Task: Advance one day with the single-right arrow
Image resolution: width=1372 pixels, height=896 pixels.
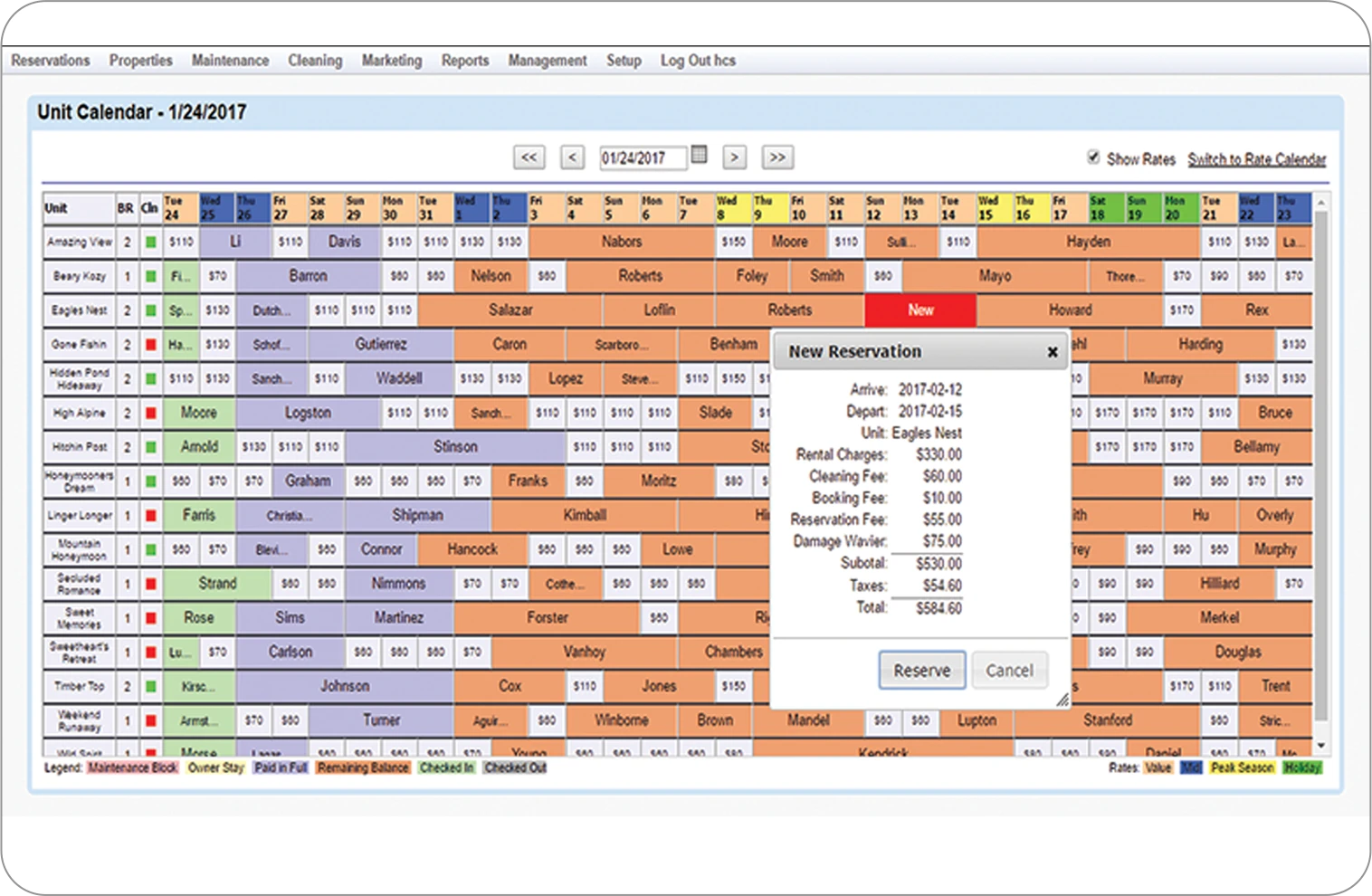Action: [735, 157]
